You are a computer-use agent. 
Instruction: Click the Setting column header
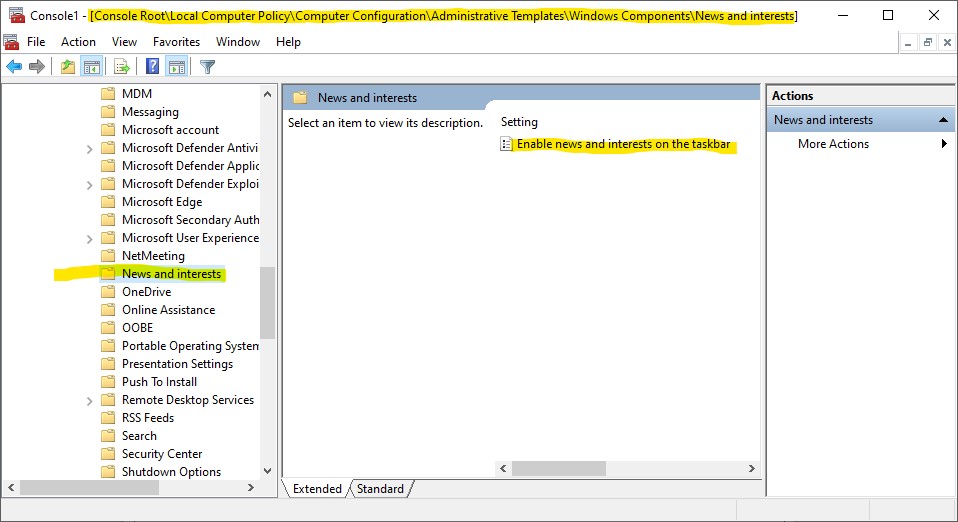[x=519, y=122]
